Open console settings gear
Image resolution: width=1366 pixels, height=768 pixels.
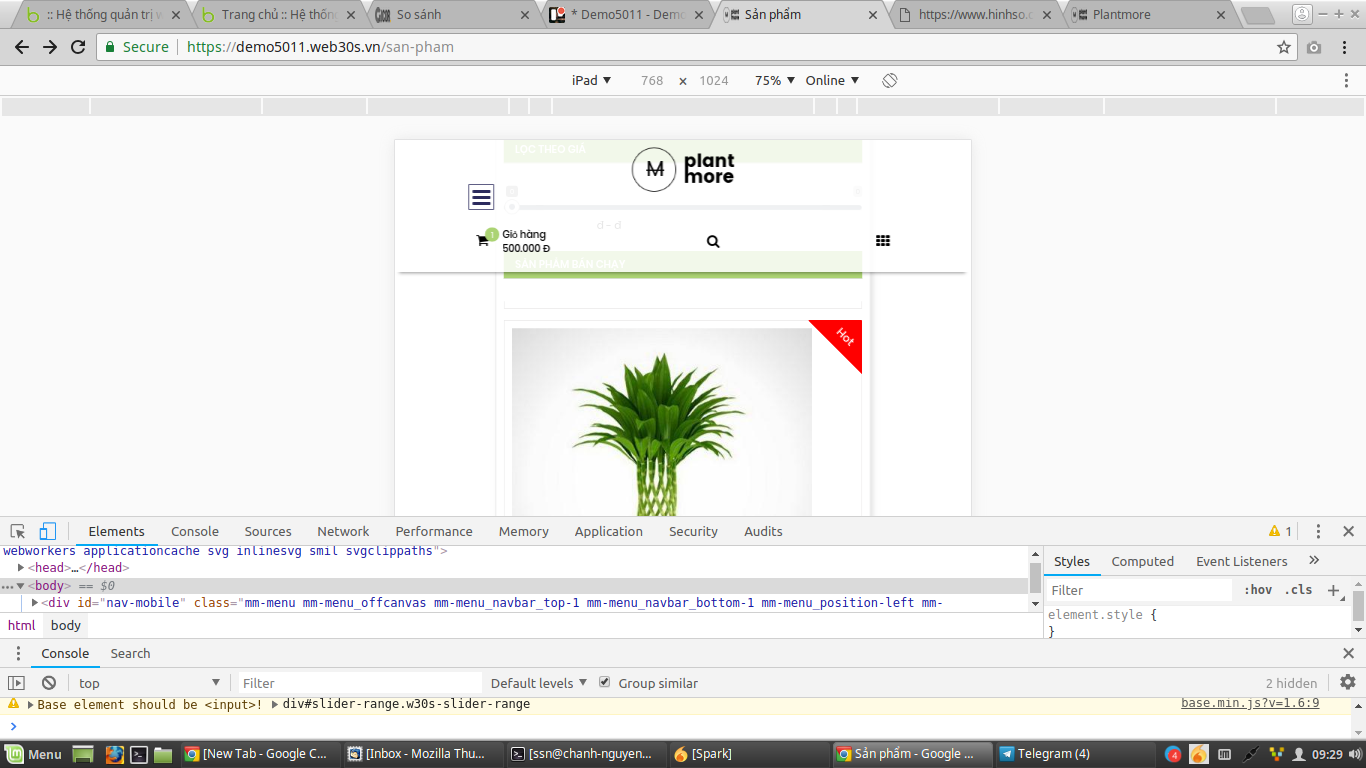pos(1348,682)
